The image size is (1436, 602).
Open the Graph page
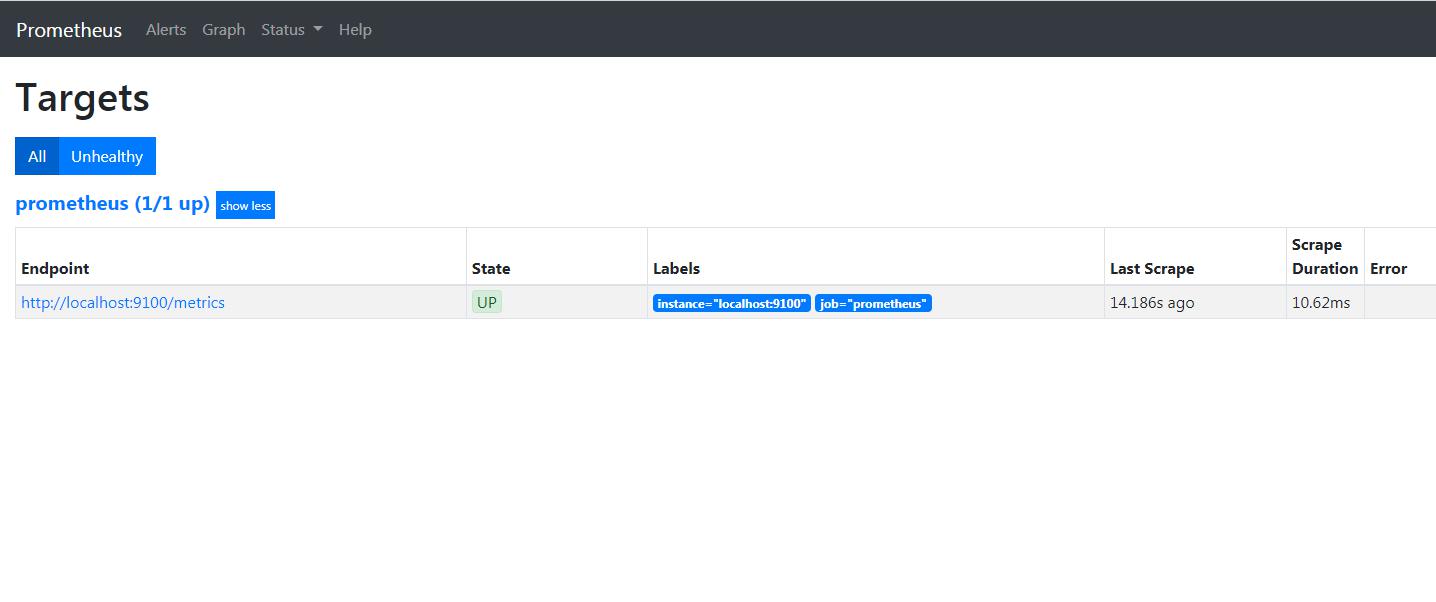coord(224,30)
